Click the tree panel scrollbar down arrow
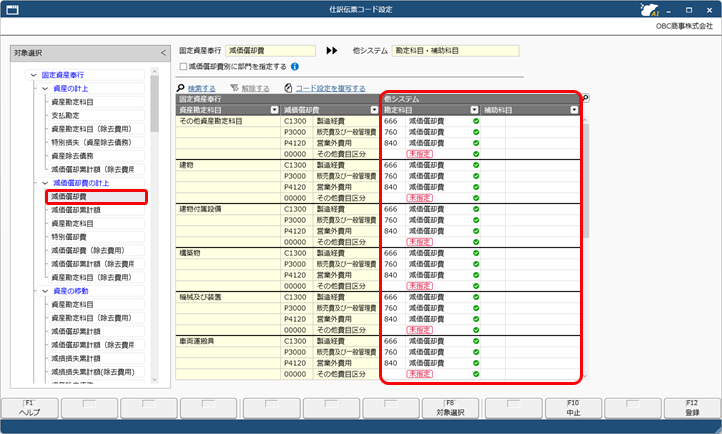 [155, 380]
